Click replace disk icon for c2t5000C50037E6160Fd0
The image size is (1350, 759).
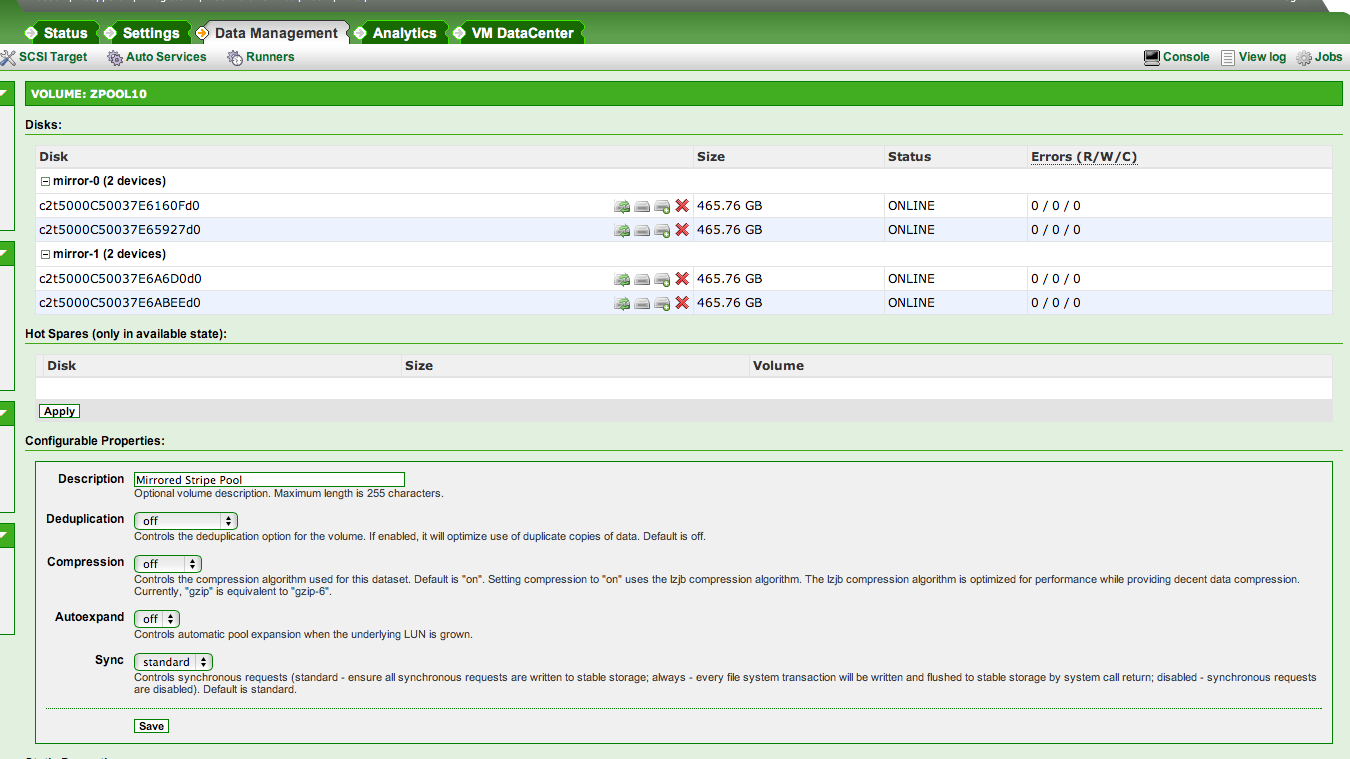pyautogui.click(x=622, y=206)
